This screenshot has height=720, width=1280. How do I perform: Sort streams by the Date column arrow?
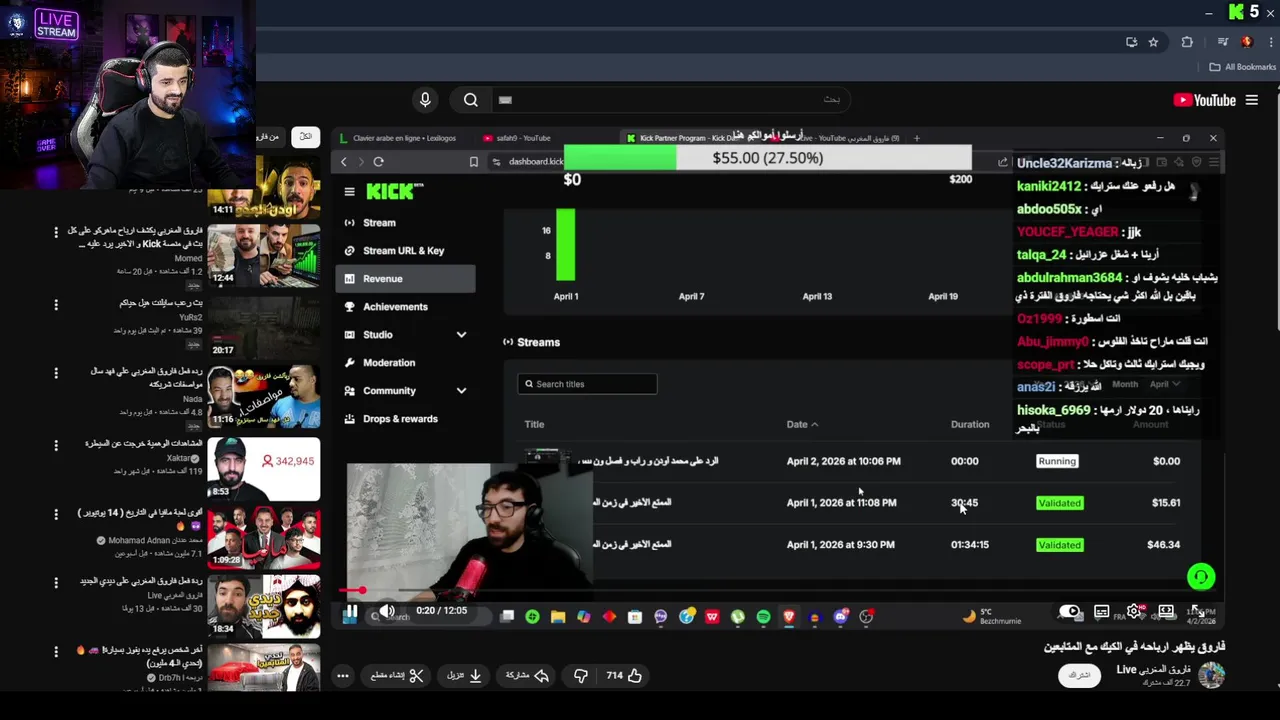pos(814,425)
